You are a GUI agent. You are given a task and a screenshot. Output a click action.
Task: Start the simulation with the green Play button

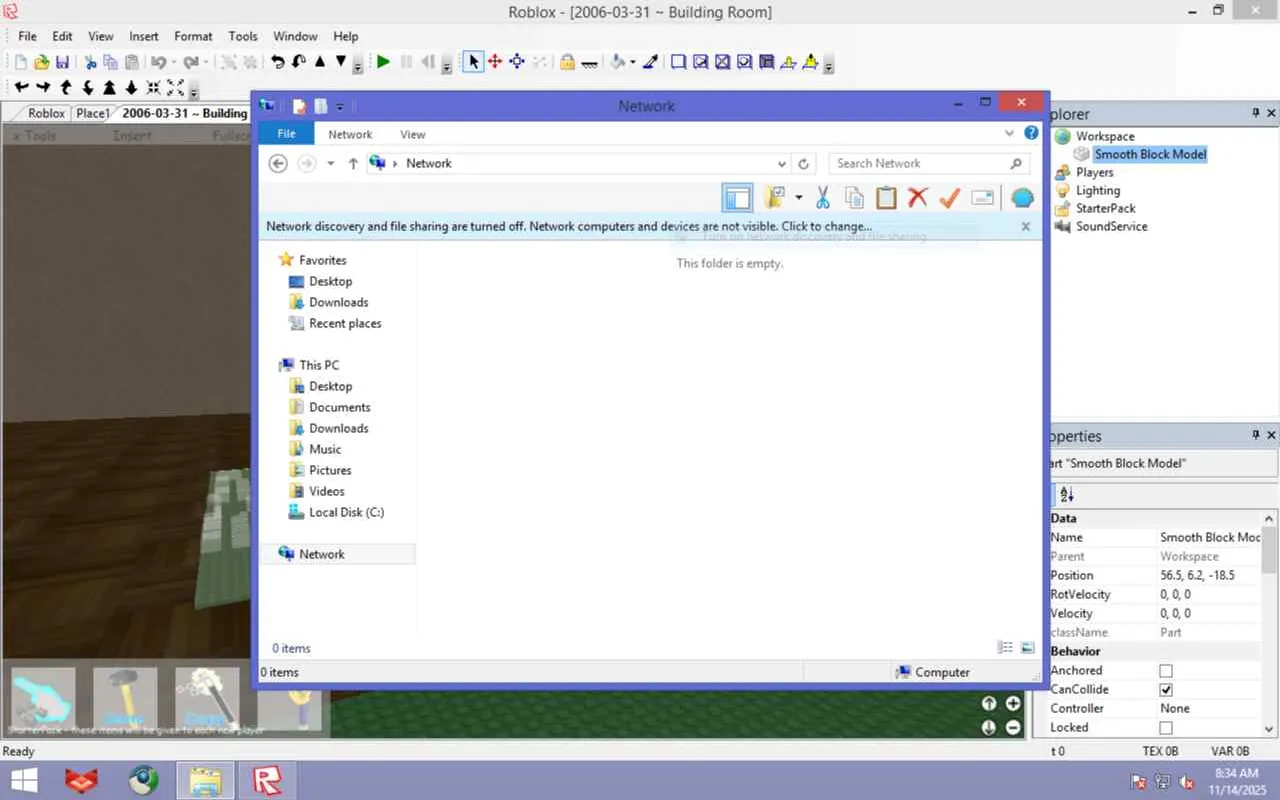point(383,62)
